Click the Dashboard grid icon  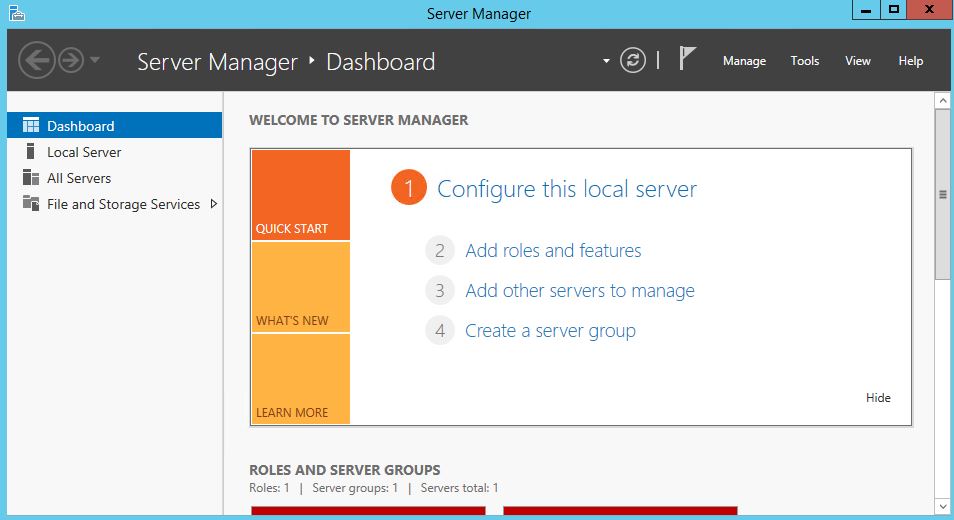pyautogui.click(x=30, y=125)
